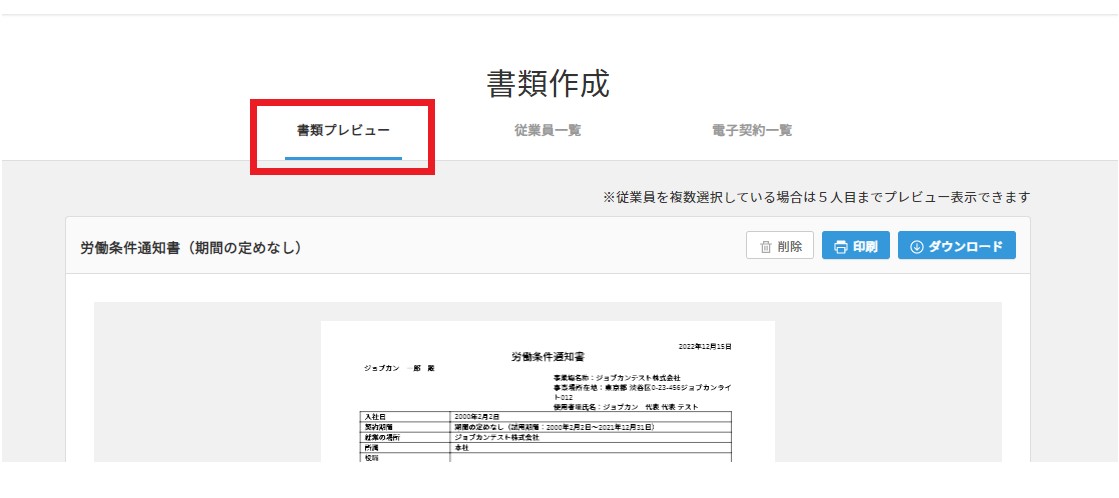Click the printer icon beside 印刷

(841, 246)
